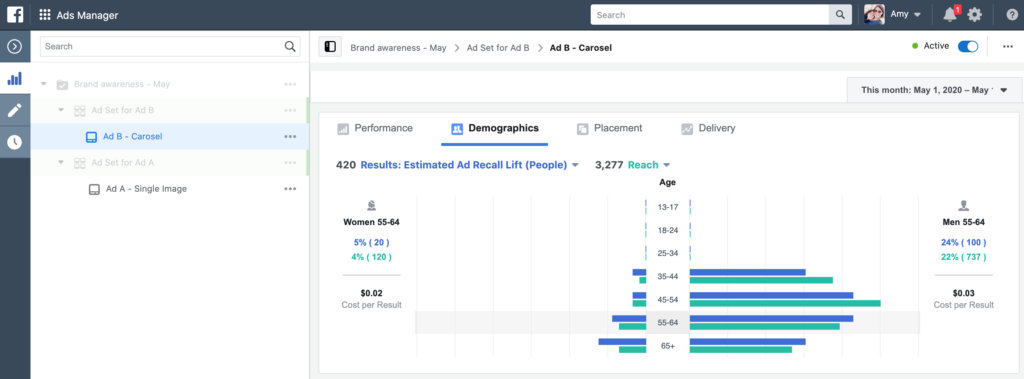Toggle the Active ad switch
1024x379 pixels.
click(968, 46)
